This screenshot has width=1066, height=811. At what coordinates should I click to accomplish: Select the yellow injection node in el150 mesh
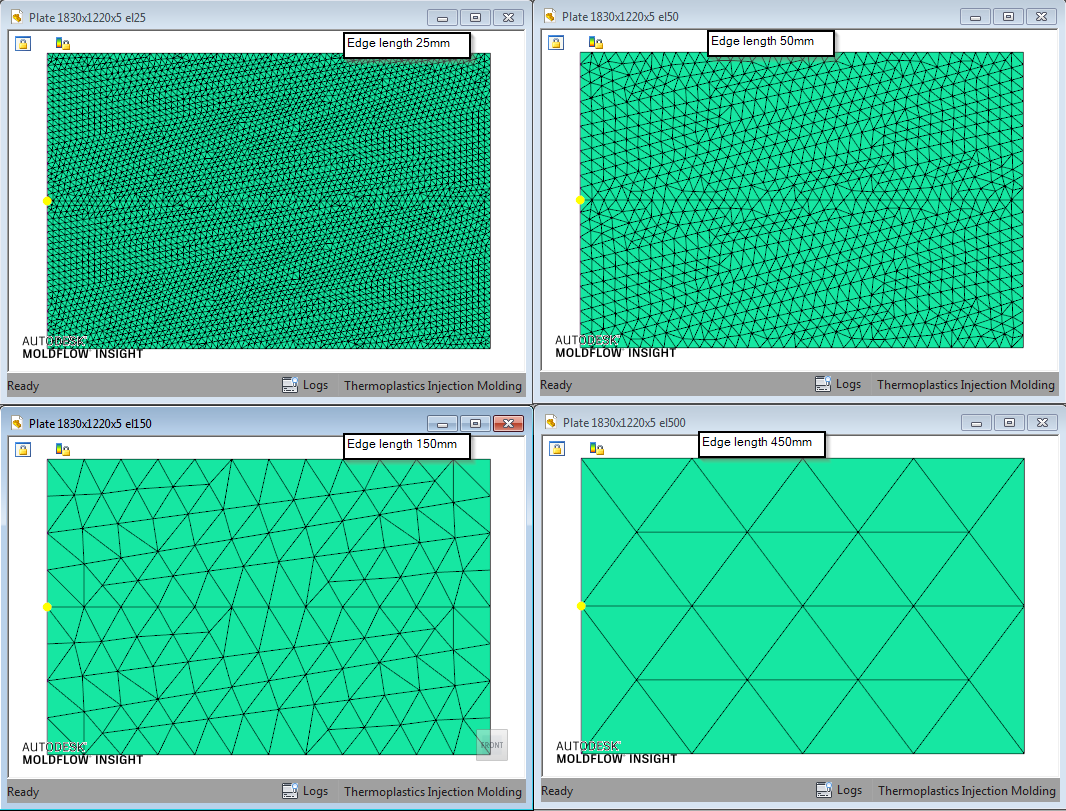[x=46, y=606]
